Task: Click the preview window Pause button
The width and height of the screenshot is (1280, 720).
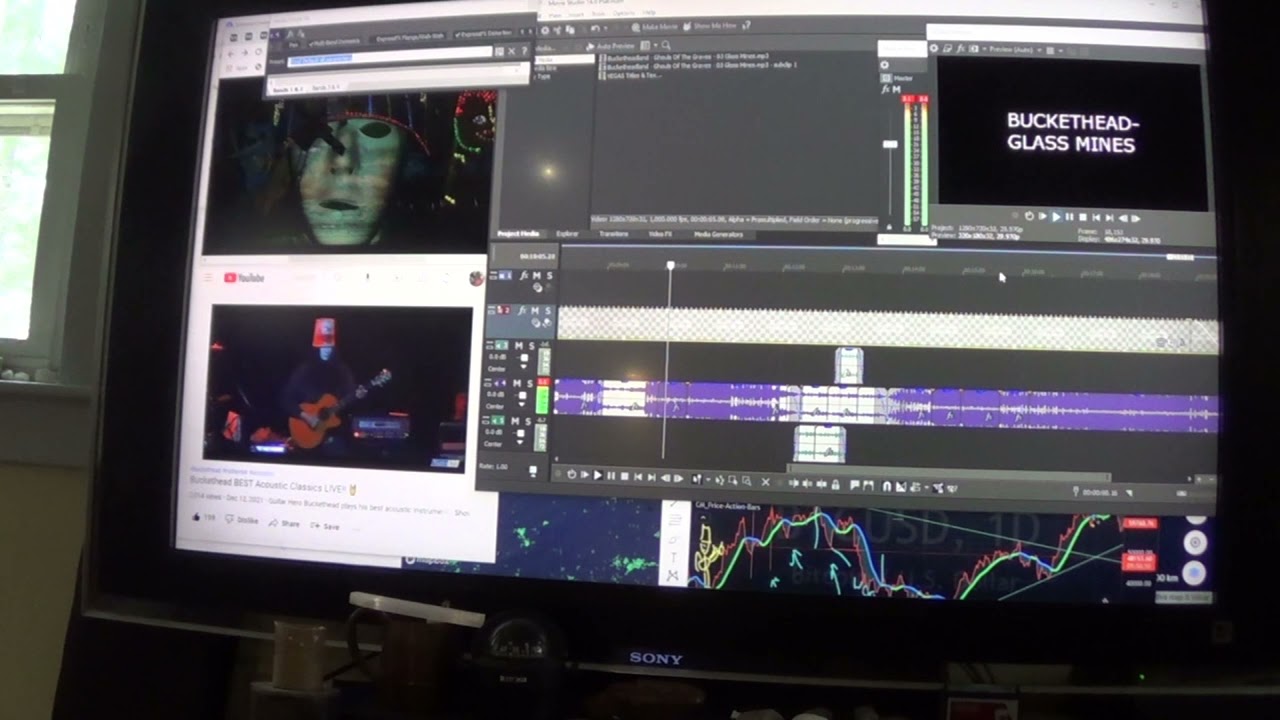Action: 1069,217
